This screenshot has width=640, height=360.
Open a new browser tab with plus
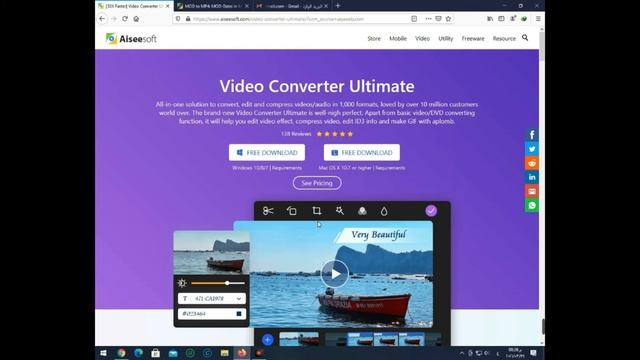[338, 6]
